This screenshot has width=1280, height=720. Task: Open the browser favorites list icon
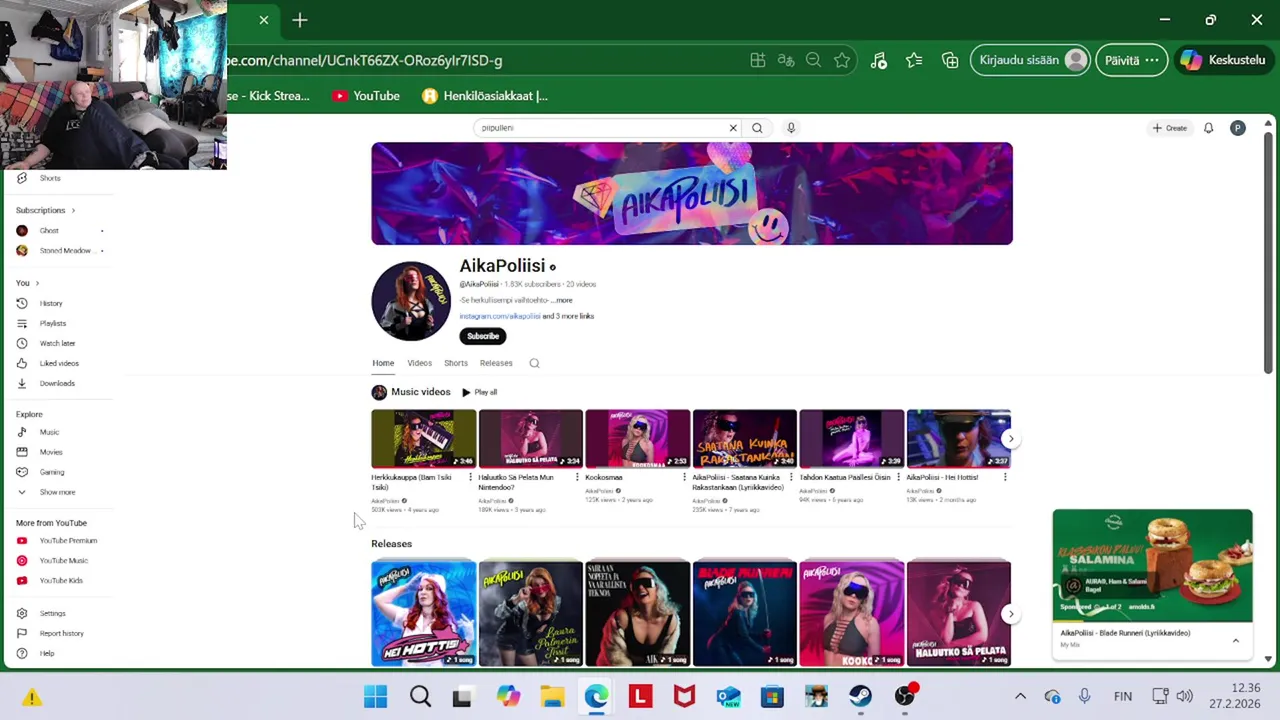coord(914,60)
